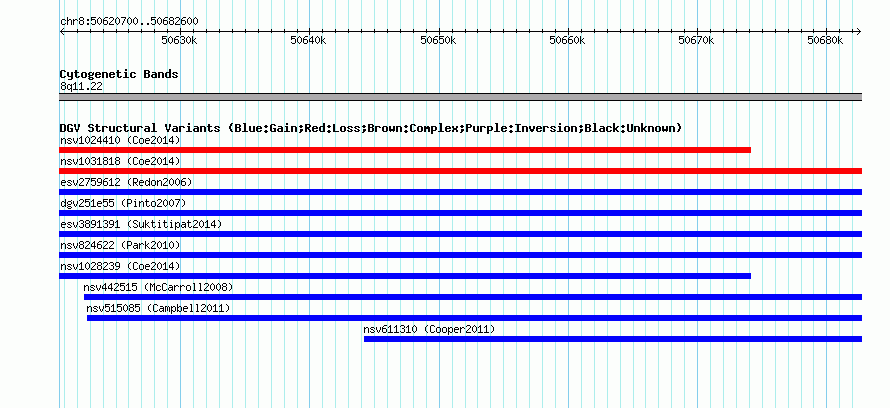Select the blue nsv442515 gain bar
Screen dimensions: 890x408
[473, 297]
